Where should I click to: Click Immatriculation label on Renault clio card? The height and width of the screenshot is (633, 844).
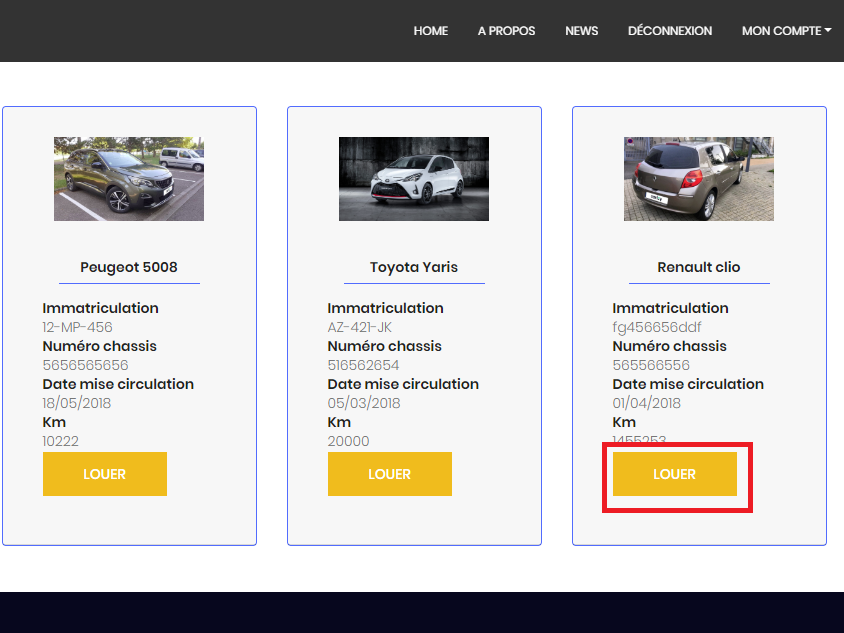[x=670, y=308]
